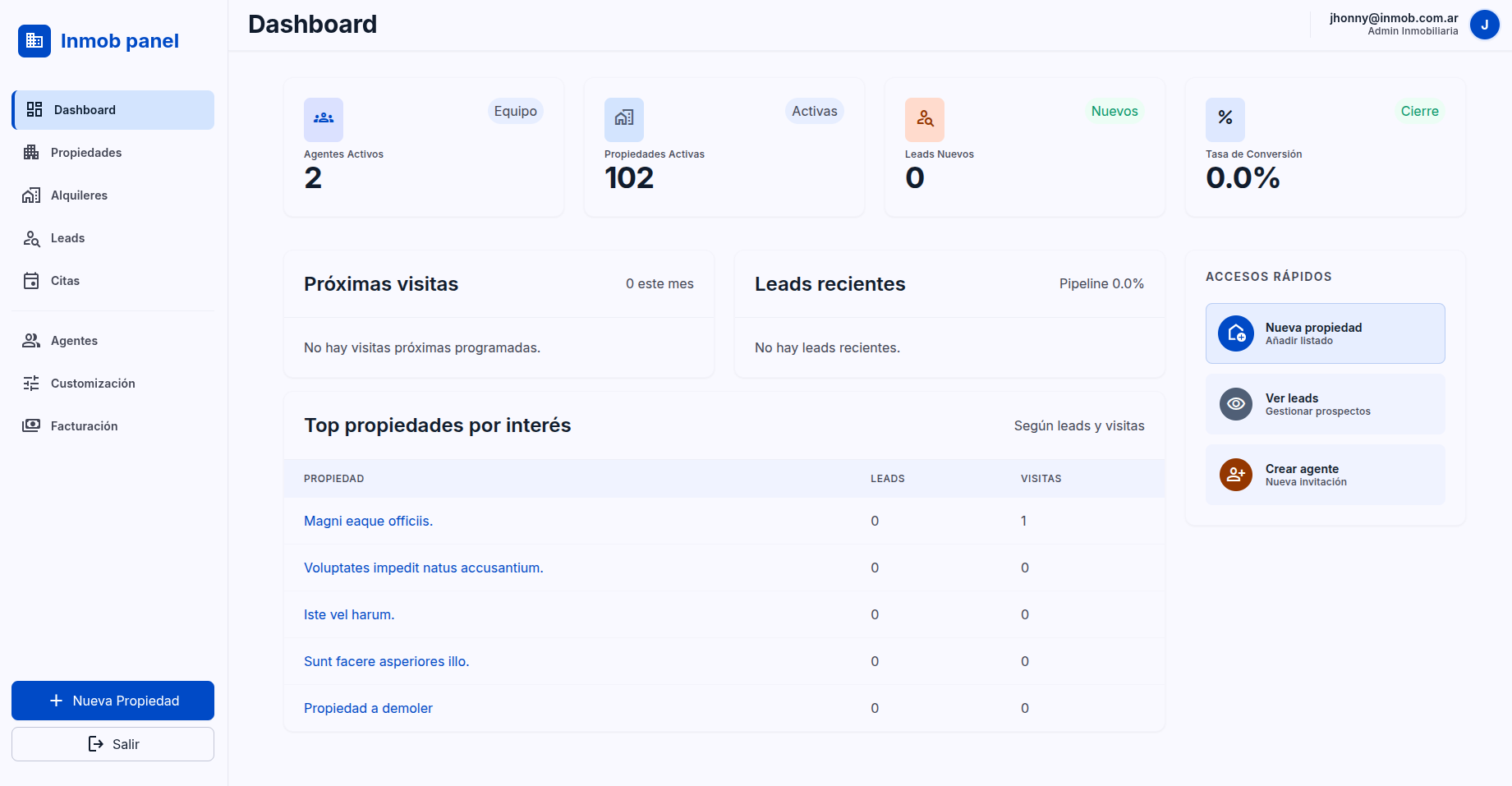Click the Activas badge on properties card
The height and width of the screenshot is (786, 1512).
(x=815, y=111)
